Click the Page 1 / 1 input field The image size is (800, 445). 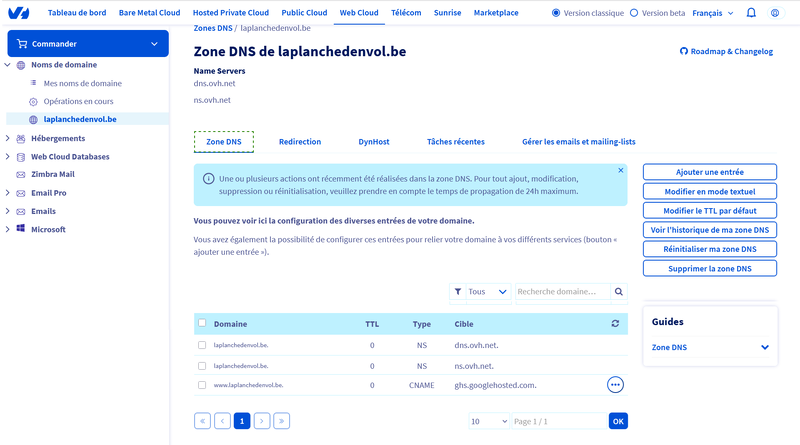(559, 421)
